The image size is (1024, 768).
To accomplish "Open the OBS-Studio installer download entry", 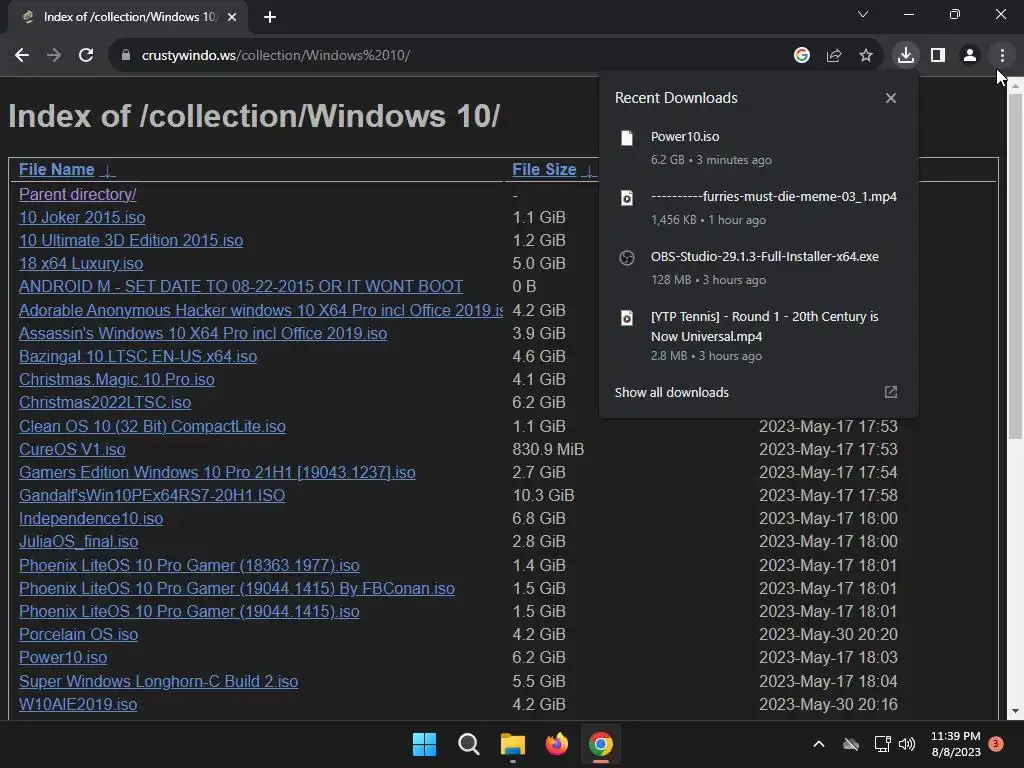I will point(758,268).
